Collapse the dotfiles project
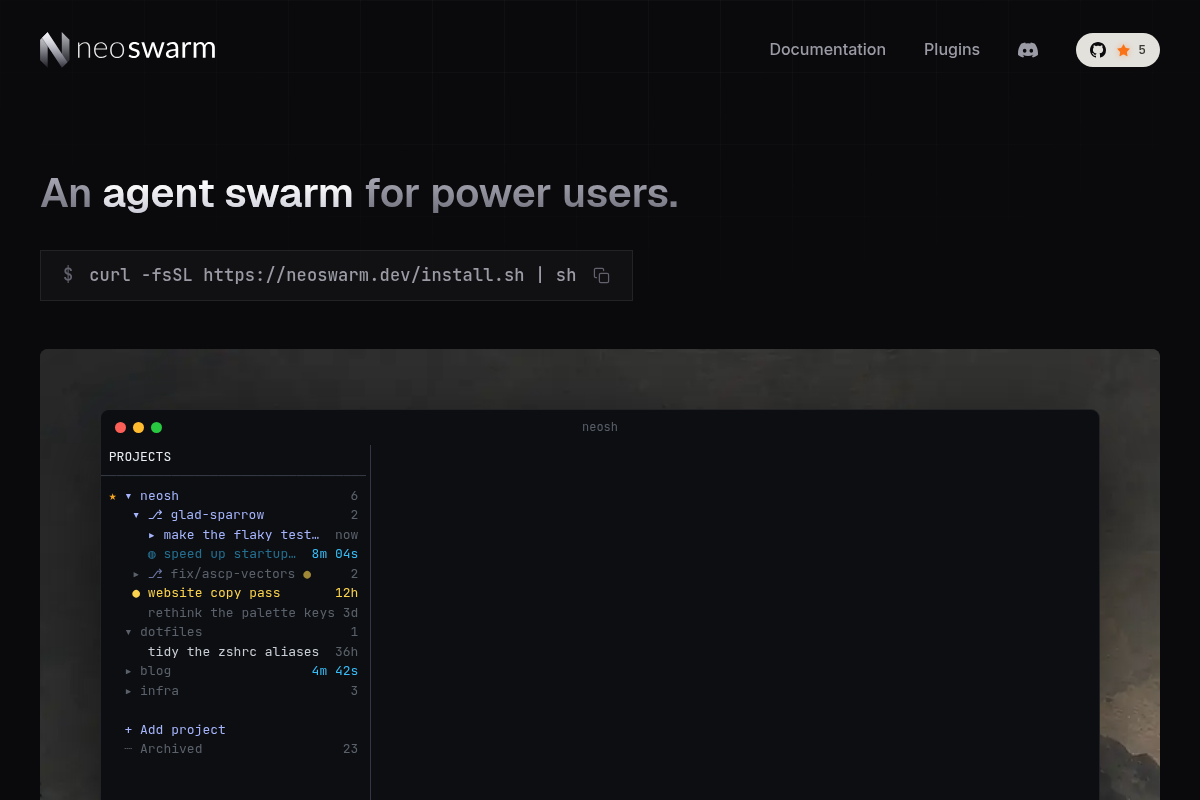The image size is (1200, 800). point(129,632)
